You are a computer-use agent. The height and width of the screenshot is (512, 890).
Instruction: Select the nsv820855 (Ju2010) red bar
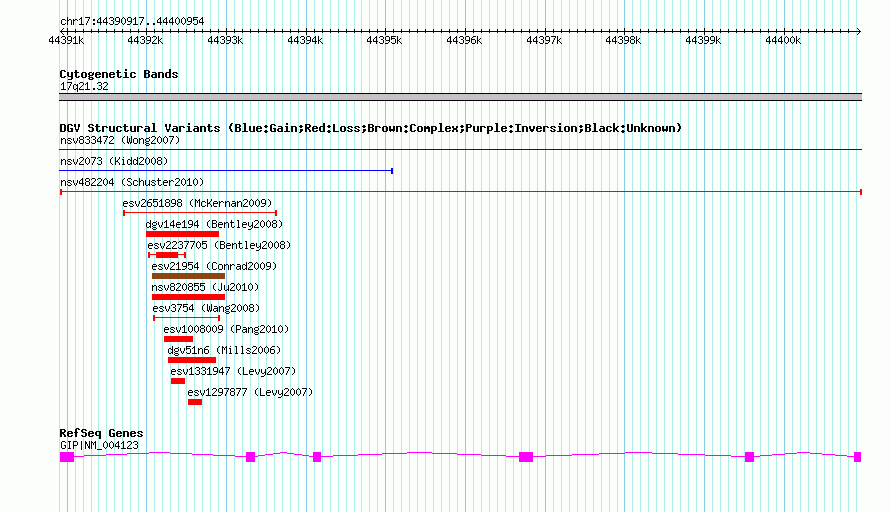188,297
